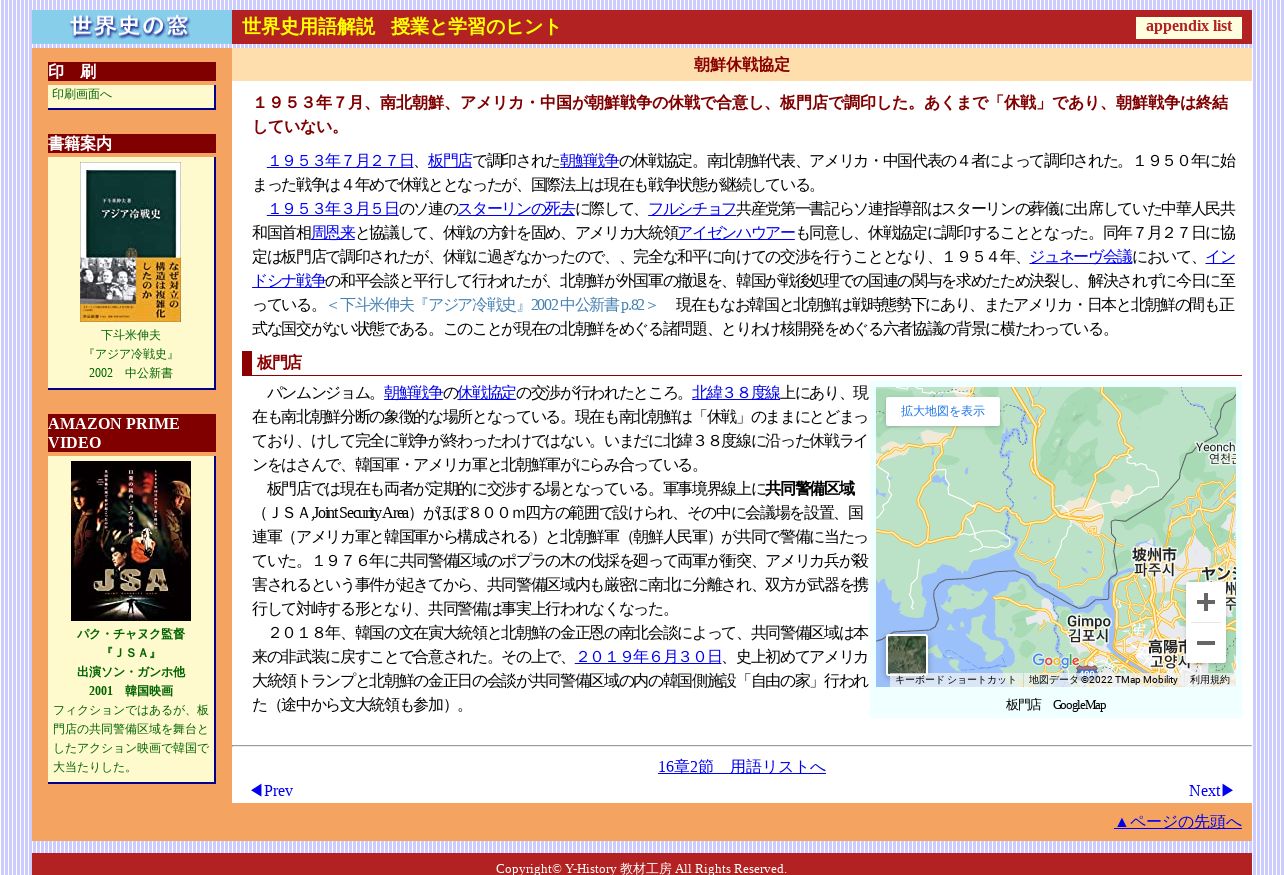Open the 北緯３８度線 link
The height and width of the screenshot is (875, 1284).
coord(736,393)
